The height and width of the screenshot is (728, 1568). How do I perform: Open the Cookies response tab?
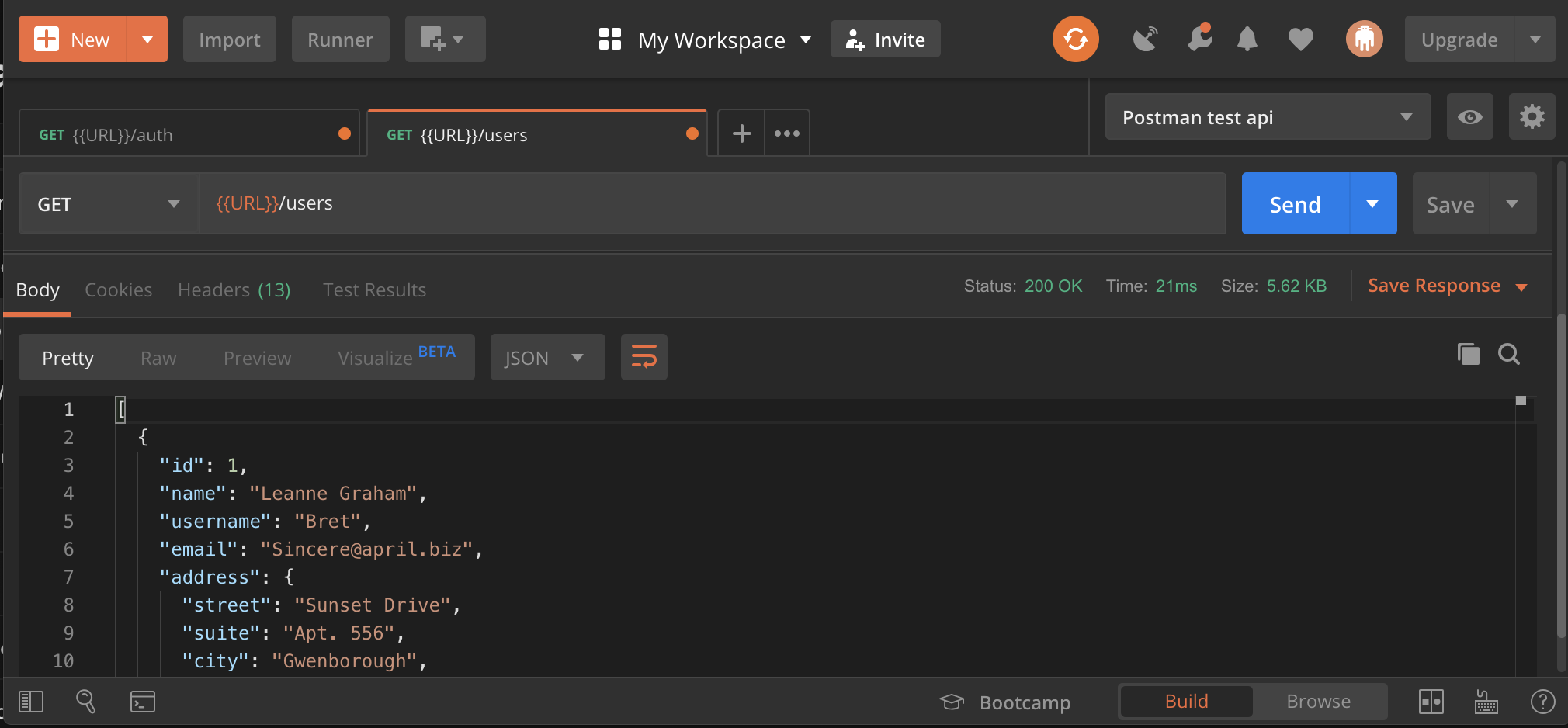coord(118,290)
